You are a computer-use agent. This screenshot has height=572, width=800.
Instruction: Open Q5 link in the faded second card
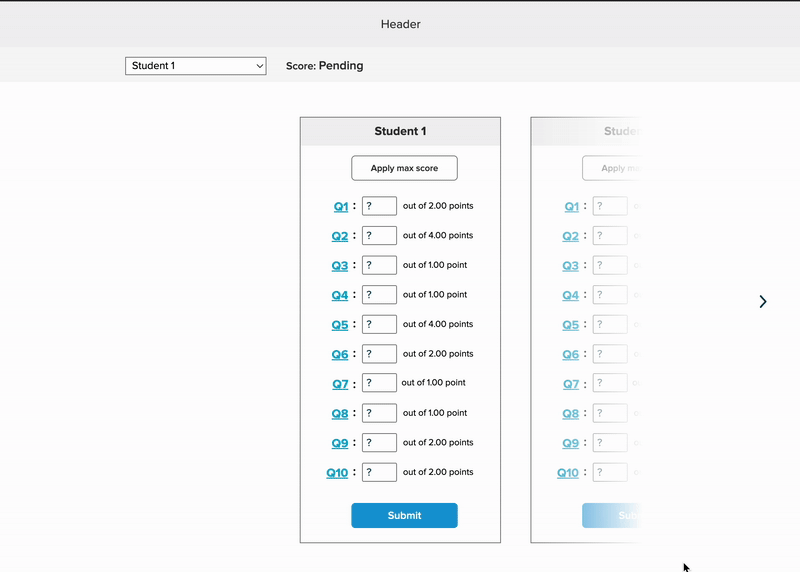pos(570,325)
